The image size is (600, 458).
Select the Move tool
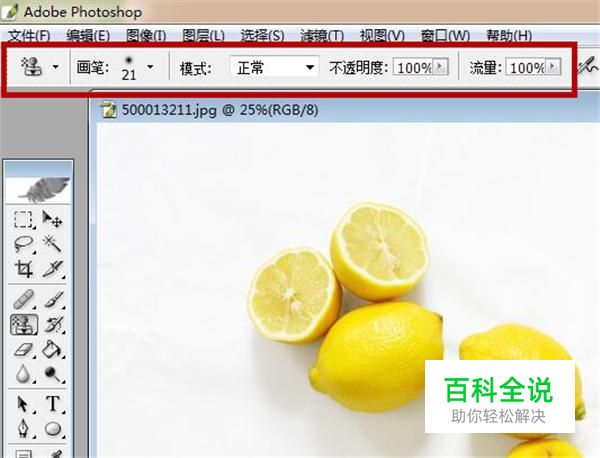[52, 220]
